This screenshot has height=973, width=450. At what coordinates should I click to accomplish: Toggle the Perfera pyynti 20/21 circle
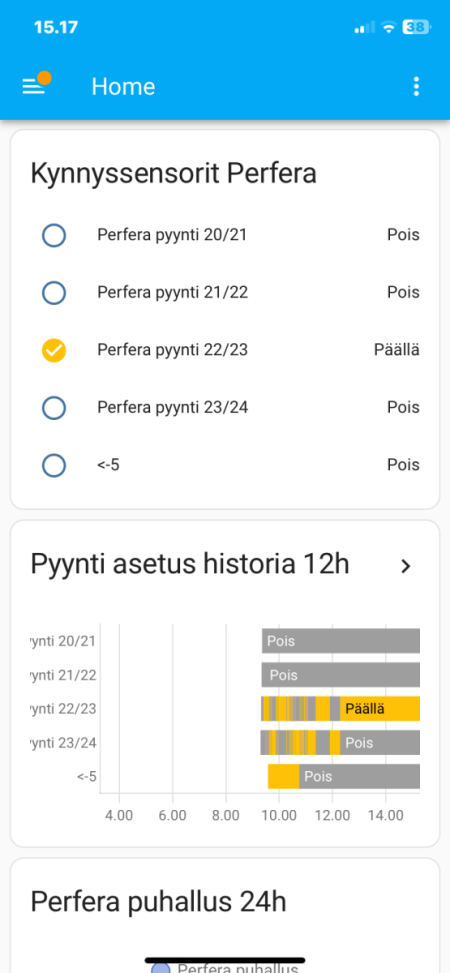click(x=54, y=235)
